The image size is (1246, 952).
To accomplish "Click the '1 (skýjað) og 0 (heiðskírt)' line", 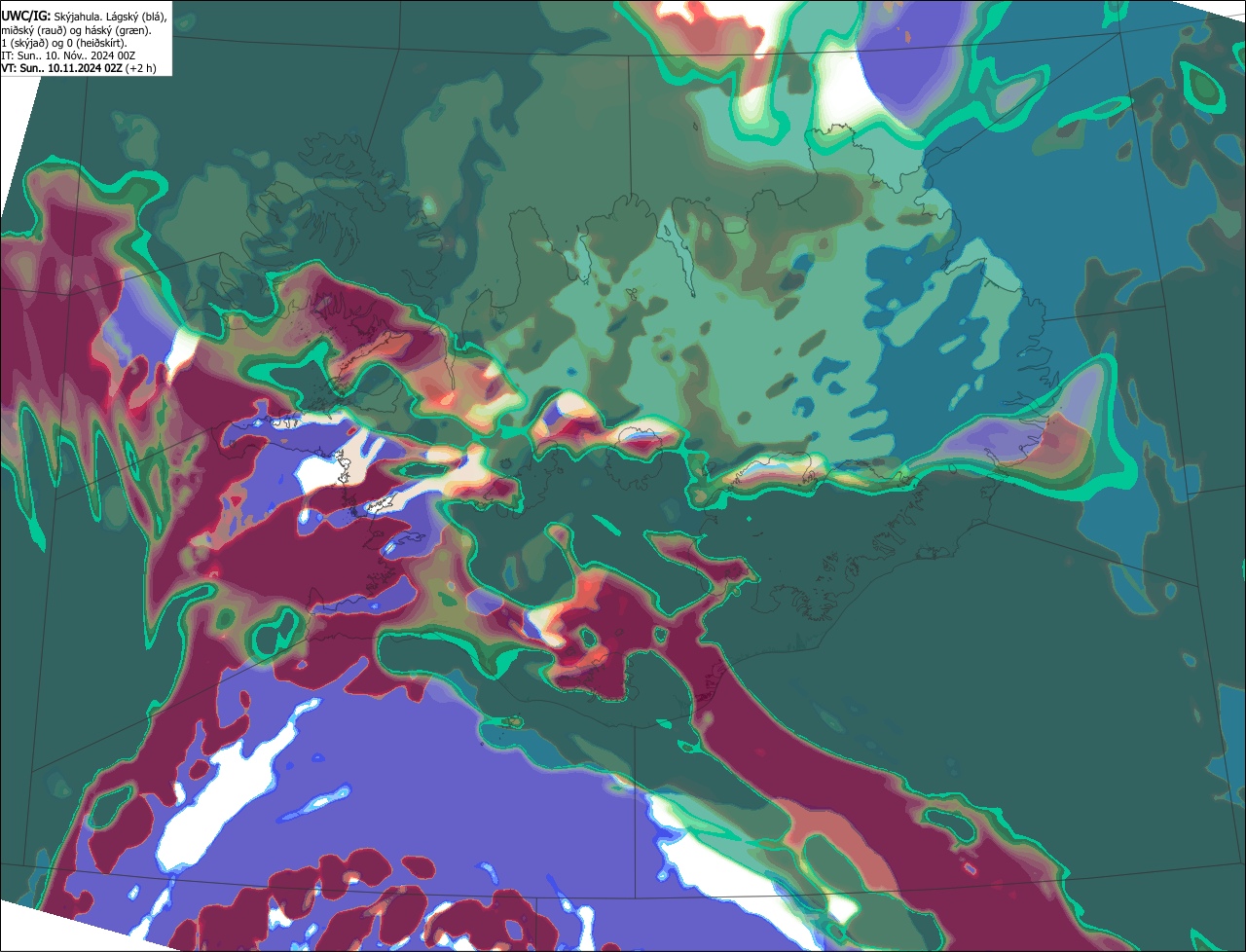I will coord(64,44).
